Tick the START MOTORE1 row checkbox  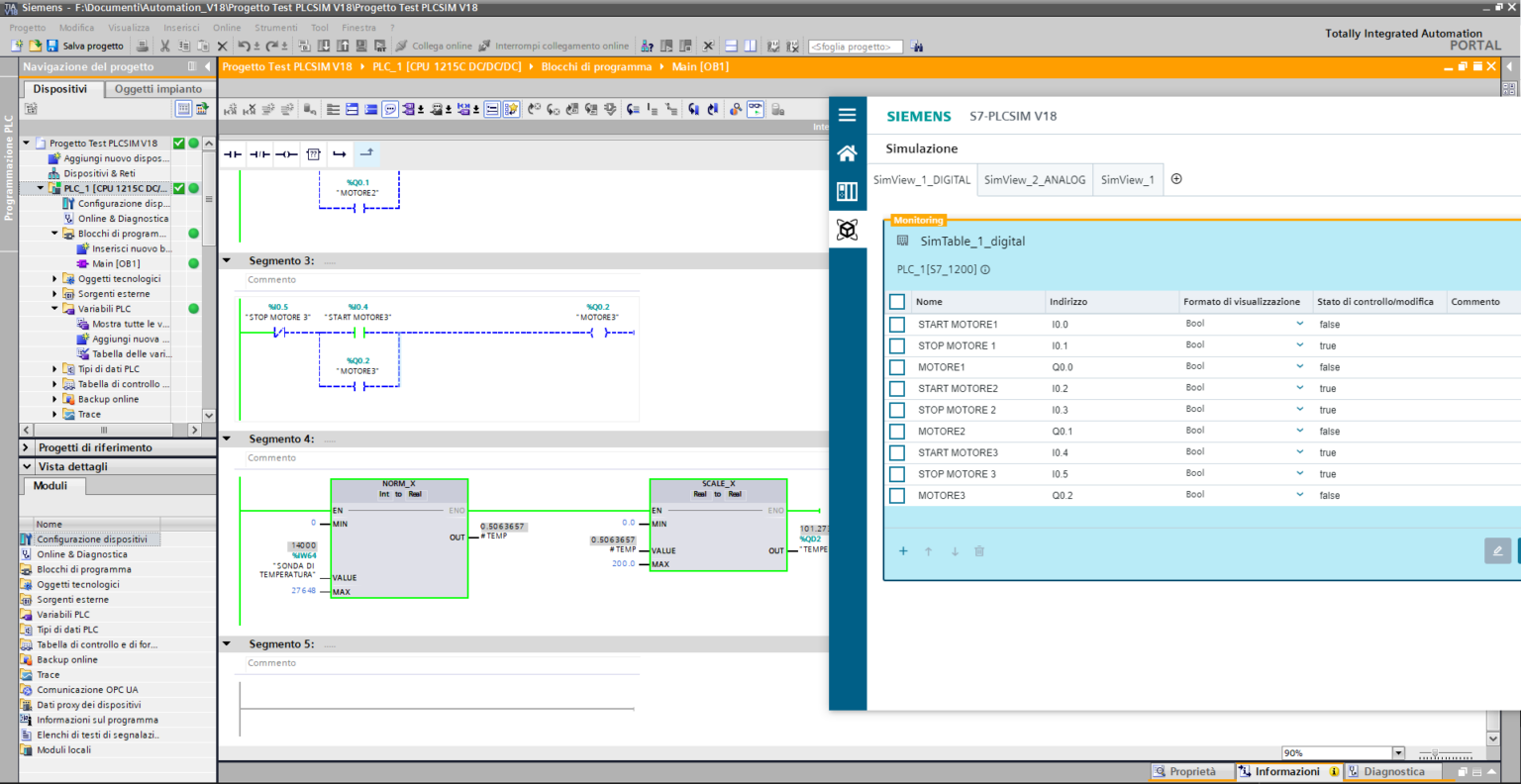[897, 325]
